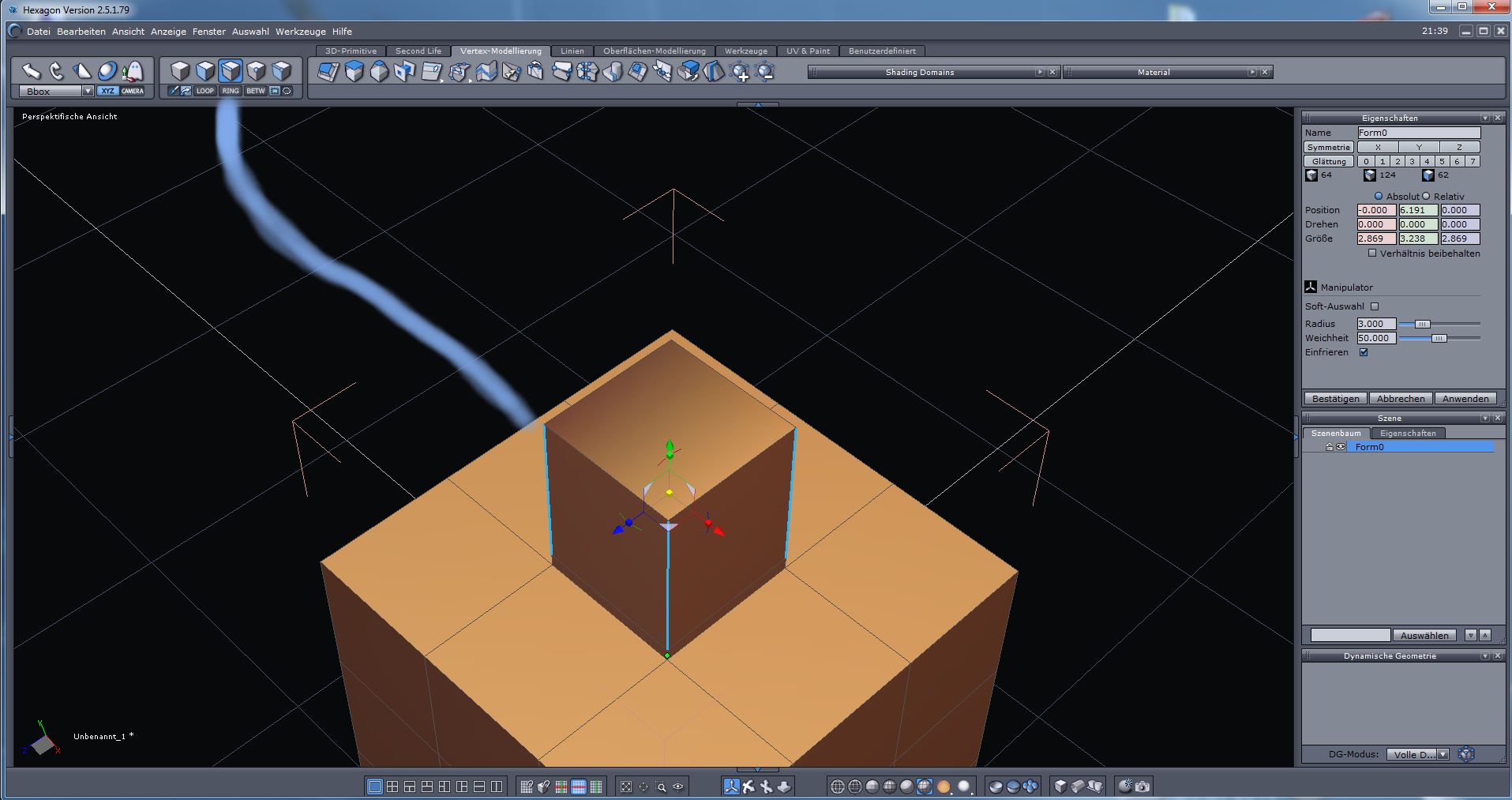This screenshot has width=1512, height=800.
Task: Switch to the Oberflächen-Modellierung tab
Action: (655, 51)
